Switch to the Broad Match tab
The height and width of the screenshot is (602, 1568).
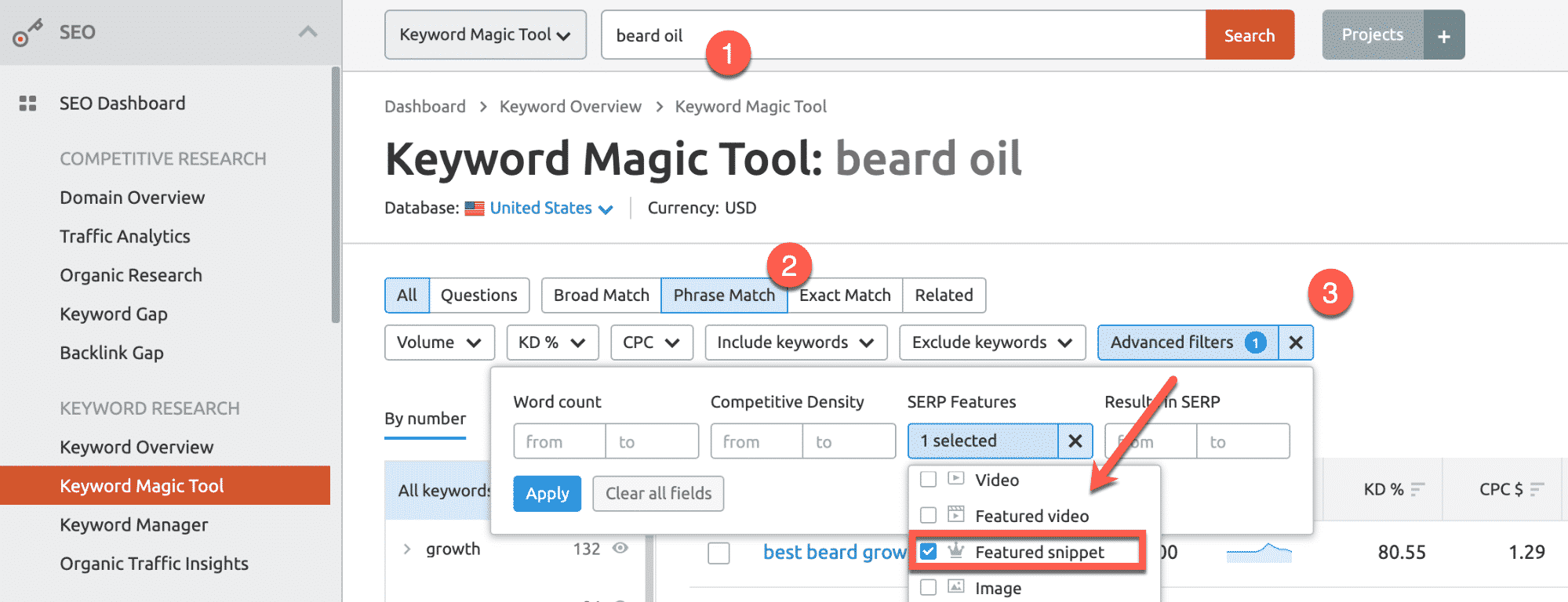[x=601, y=296]
